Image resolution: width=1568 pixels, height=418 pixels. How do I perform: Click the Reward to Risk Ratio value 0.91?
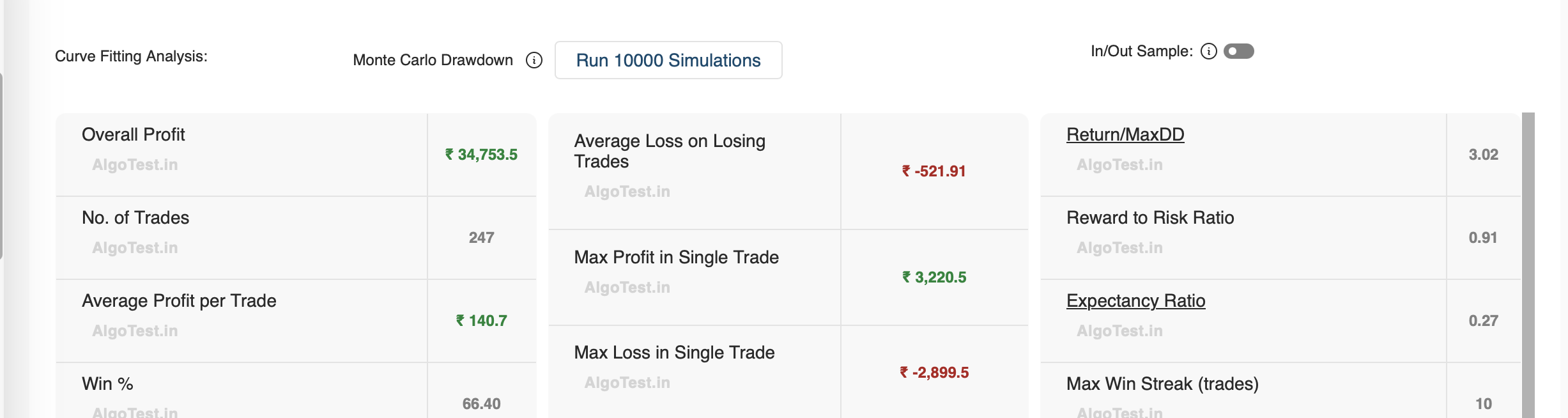point(1482,238)
